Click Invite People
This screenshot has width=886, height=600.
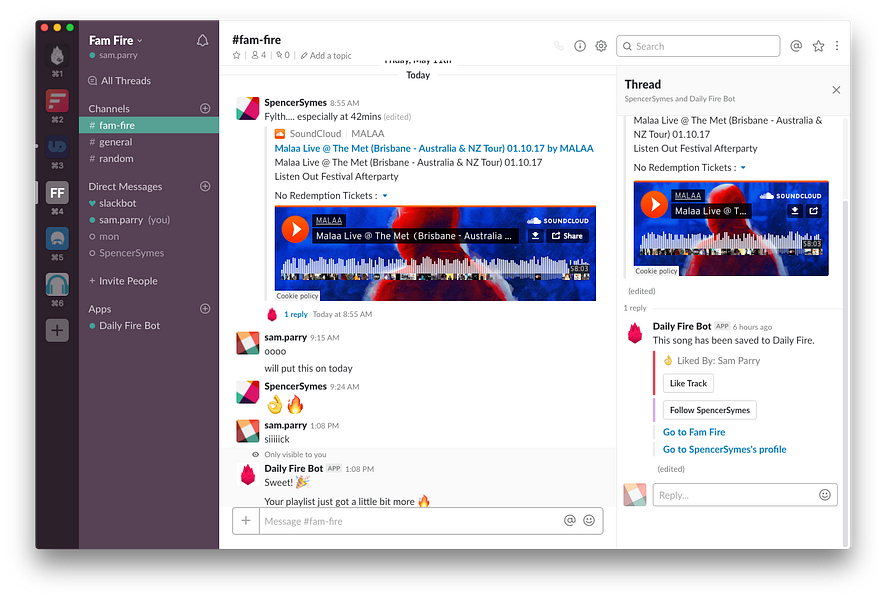[x=123, y=281]
